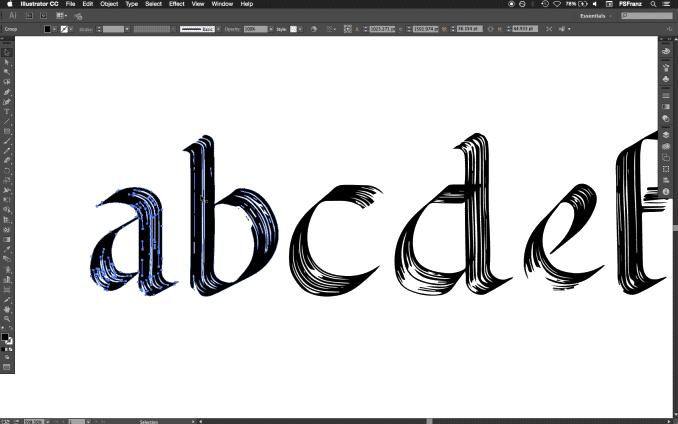Select the Selection tool arrow
Screen dimensions: 678x424
[x=6, y=53]
